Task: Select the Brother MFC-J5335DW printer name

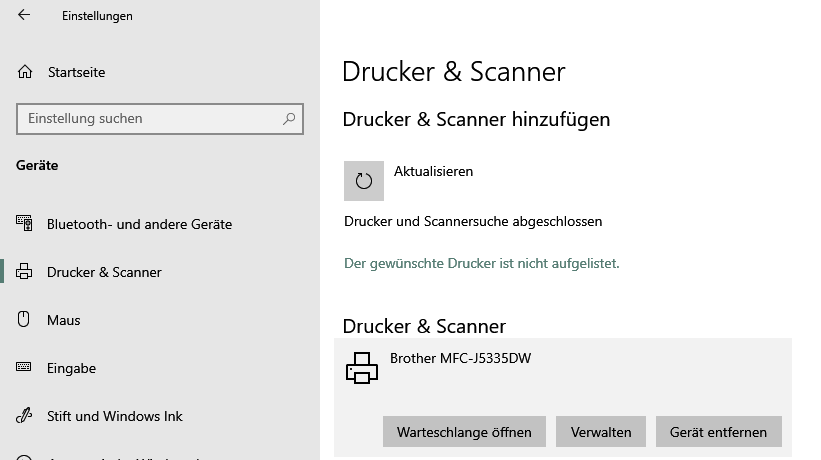Action: (x=460, y=358)
